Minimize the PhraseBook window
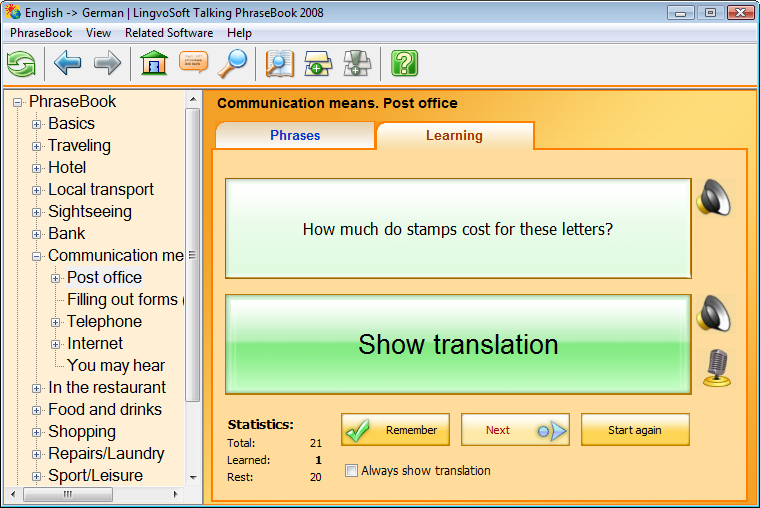 [681, 13]
